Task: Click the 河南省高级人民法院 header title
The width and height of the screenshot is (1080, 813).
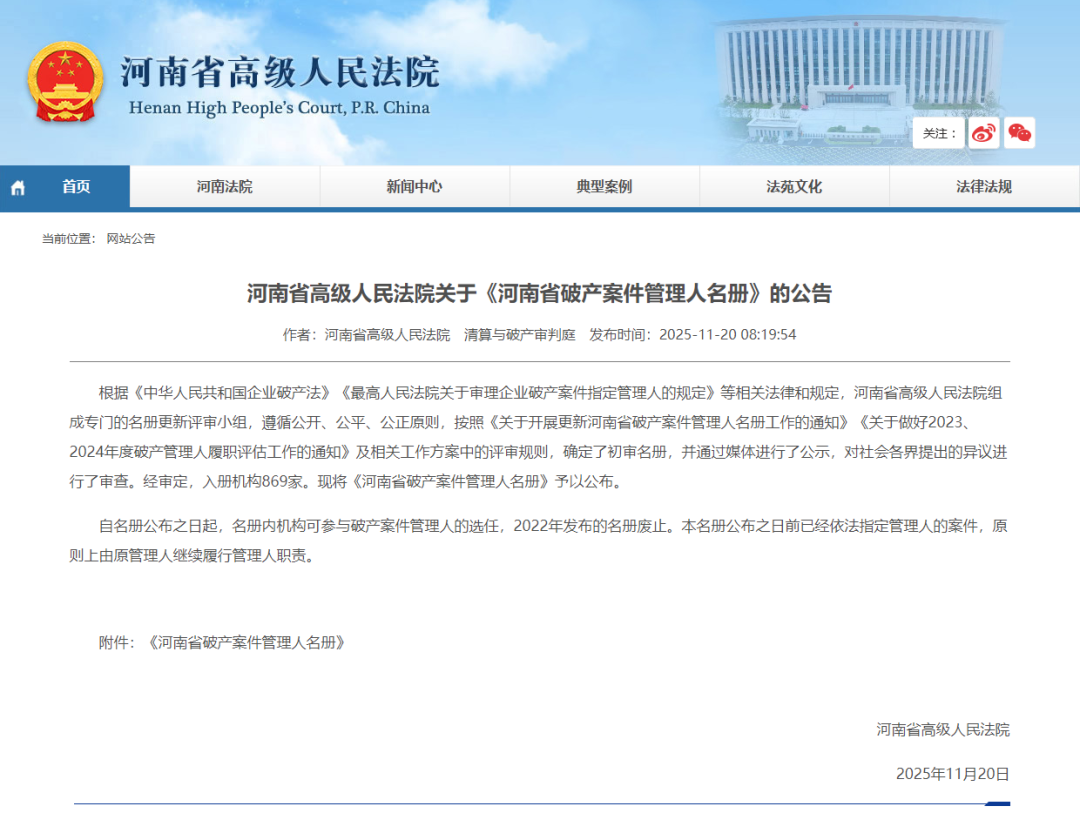Action: click(x=279, y=68)
